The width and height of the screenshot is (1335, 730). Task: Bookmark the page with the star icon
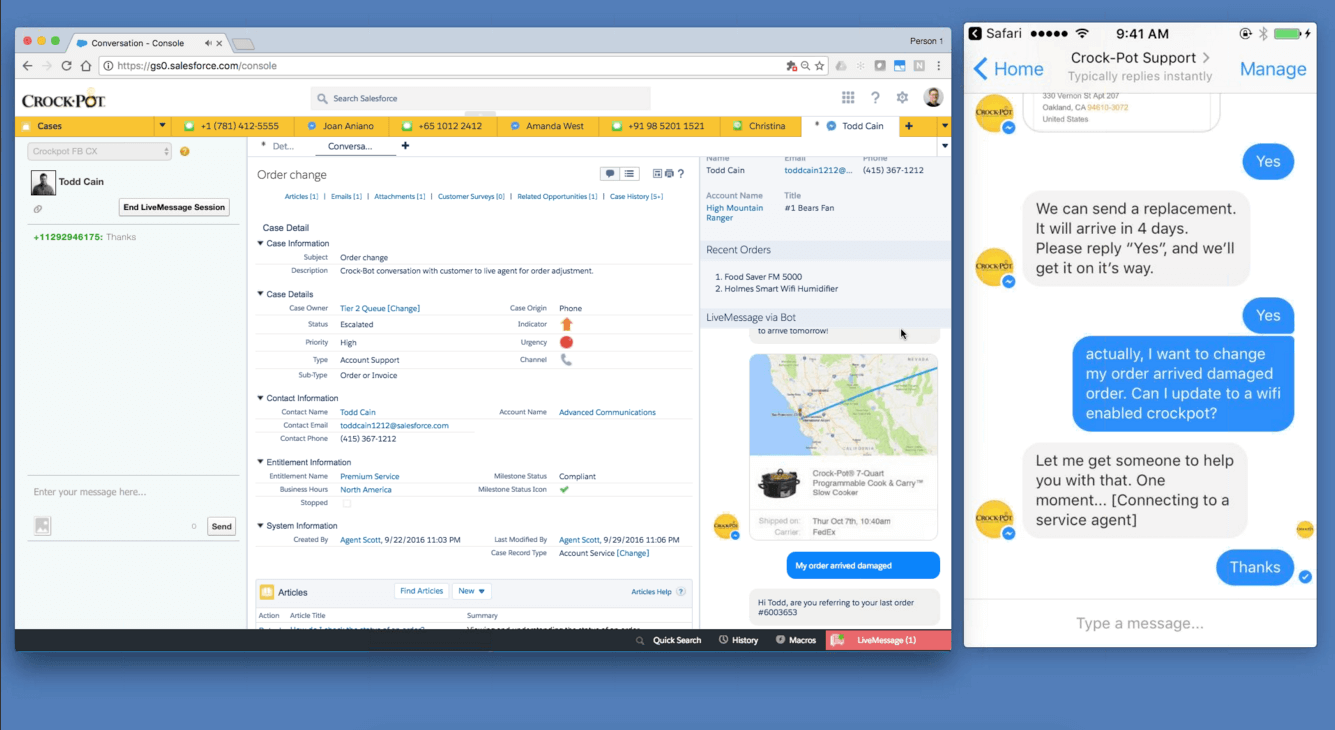pos(820,66)
